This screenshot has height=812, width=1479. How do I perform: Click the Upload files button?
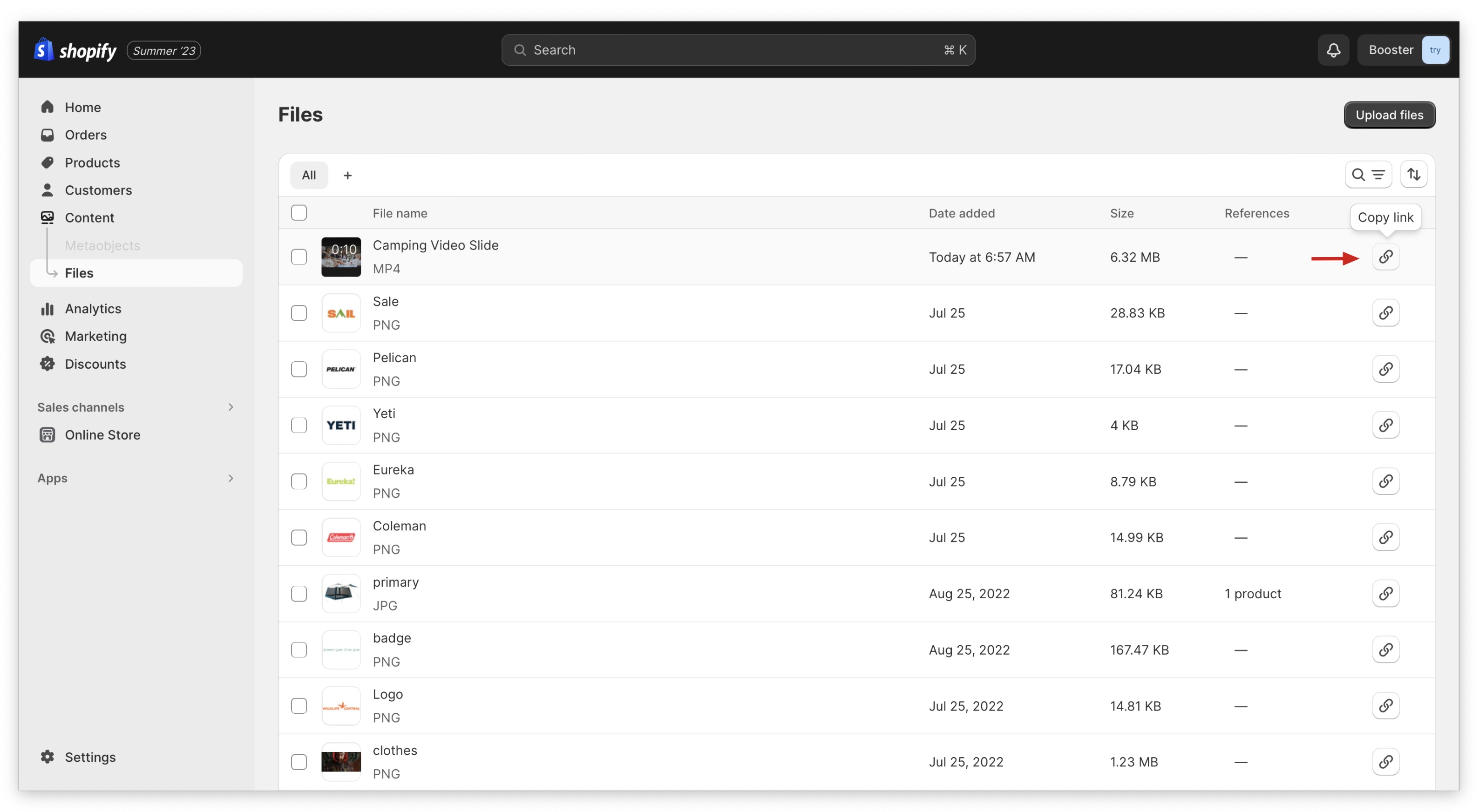[1389, 115]
